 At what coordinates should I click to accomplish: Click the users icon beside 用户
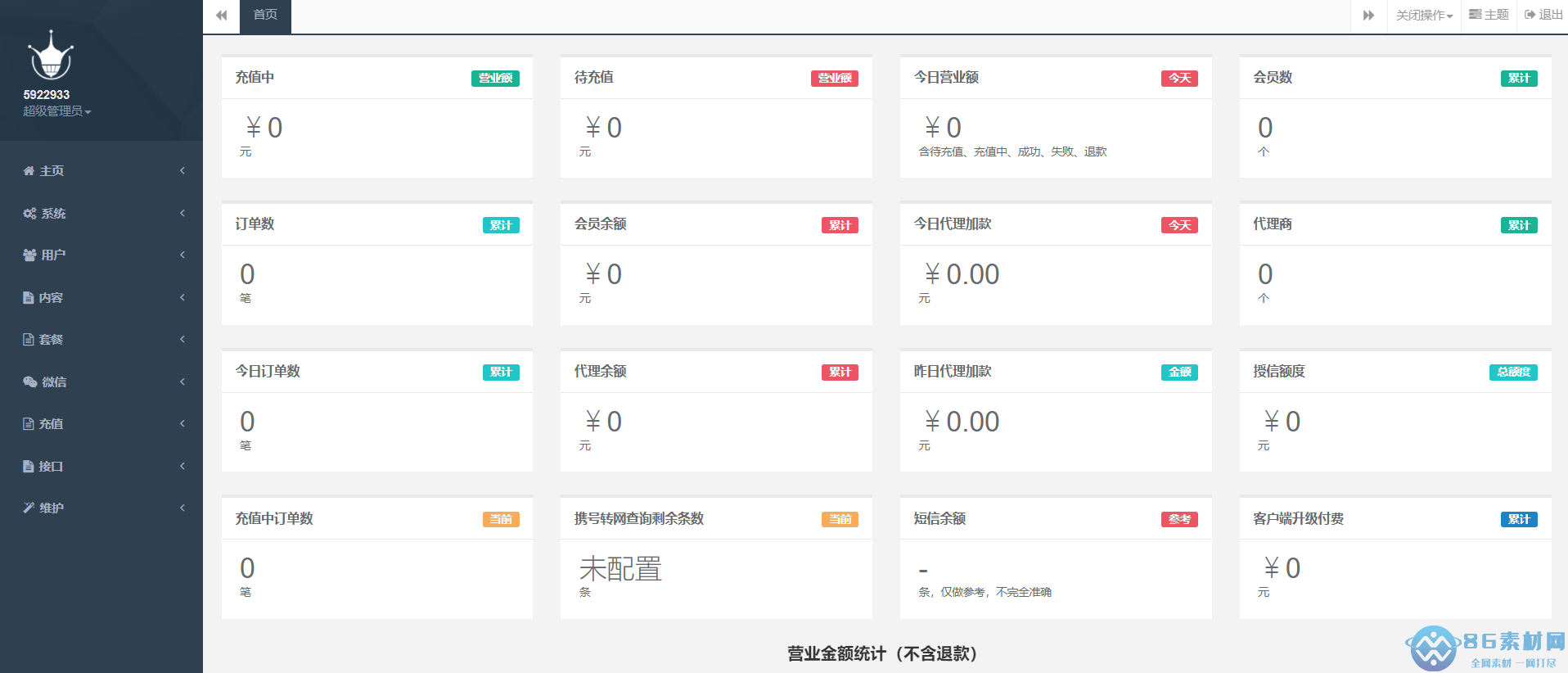tap(29, 255)
